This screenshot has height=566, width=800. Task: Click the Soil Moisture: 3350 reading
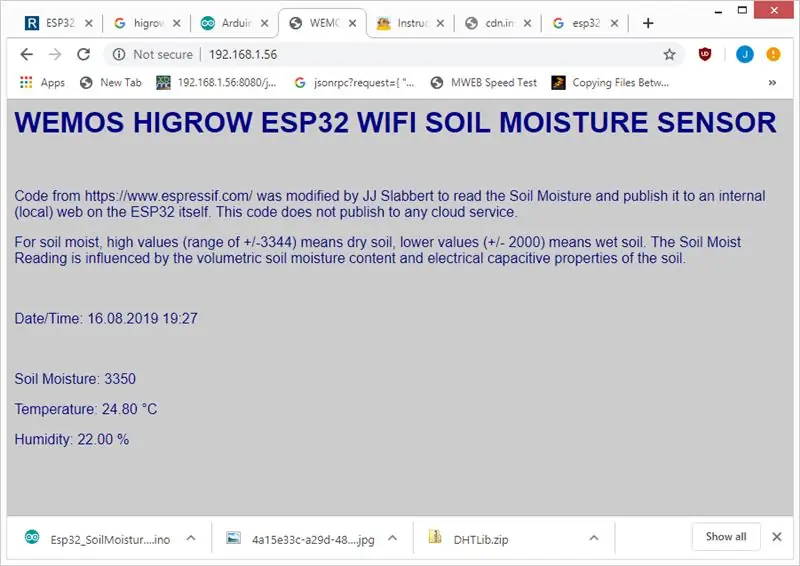click(x=75, y=379)
